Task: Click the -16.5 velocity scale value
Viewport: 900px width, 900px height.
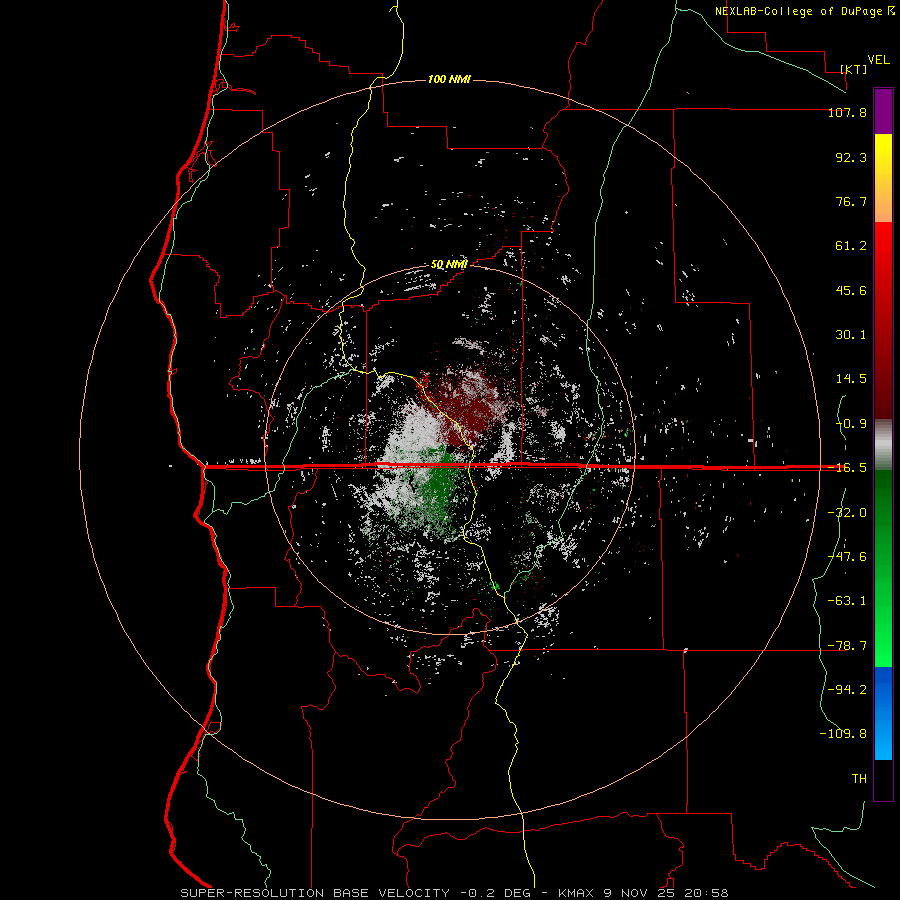Action: pyautogui.click(x=847, y=468)
